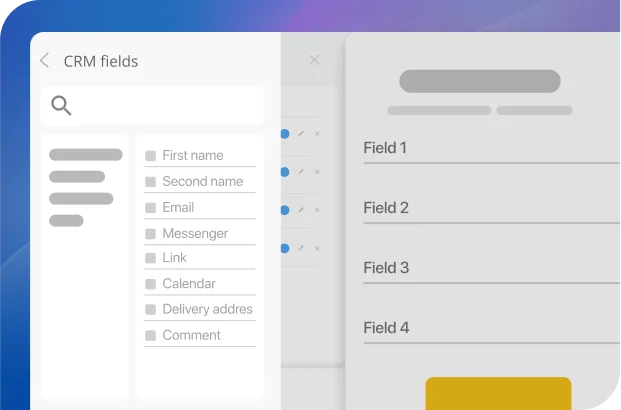This screenshot has height=410, width=621.
Task: Toggle the Delivery address checkbox
Action: pyautogui.click(x=150, y=310)
